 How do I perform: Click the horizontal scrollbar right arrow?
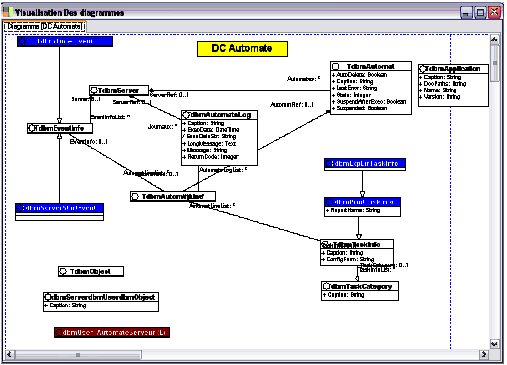pos(484,354)
